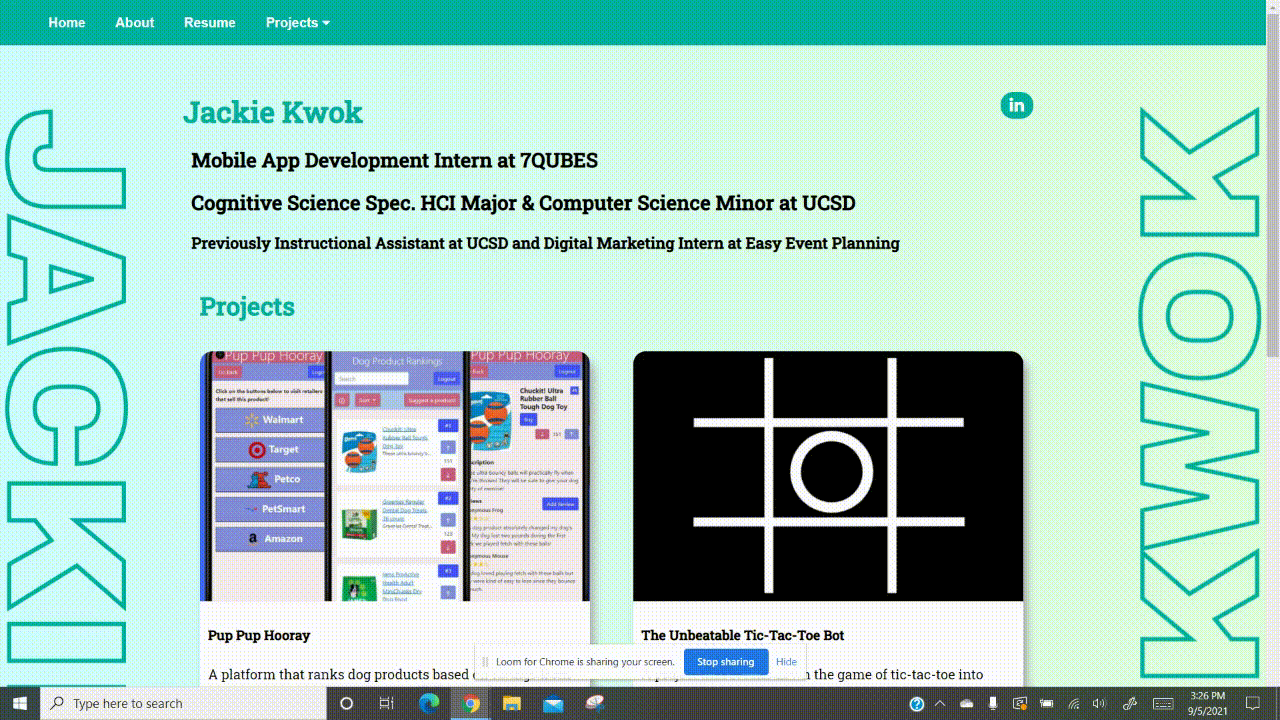Open the touch keyboard icon
1280x720 pixels.
tap(1163, 704)
